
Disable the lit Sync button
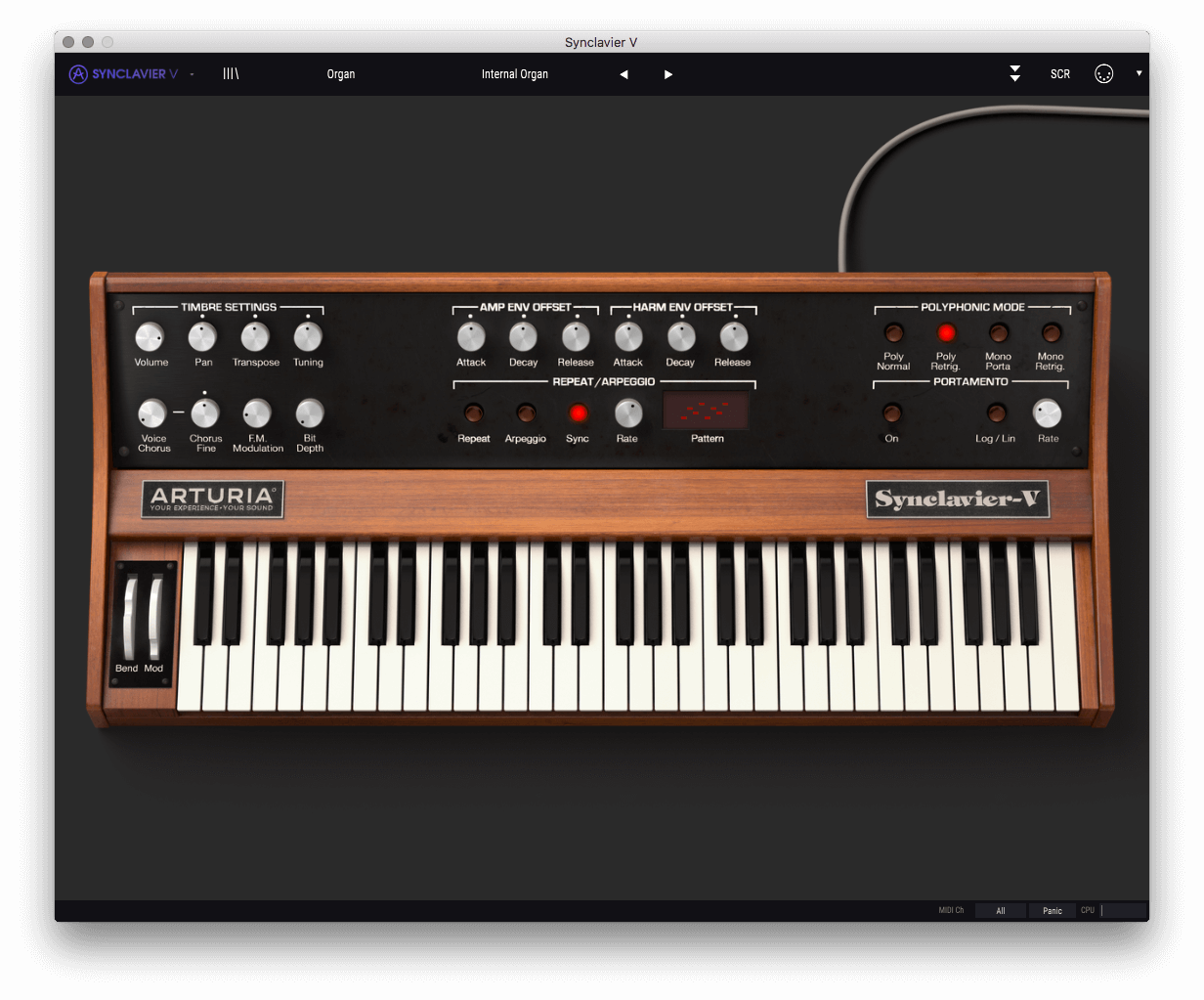(x=578, y=413)
